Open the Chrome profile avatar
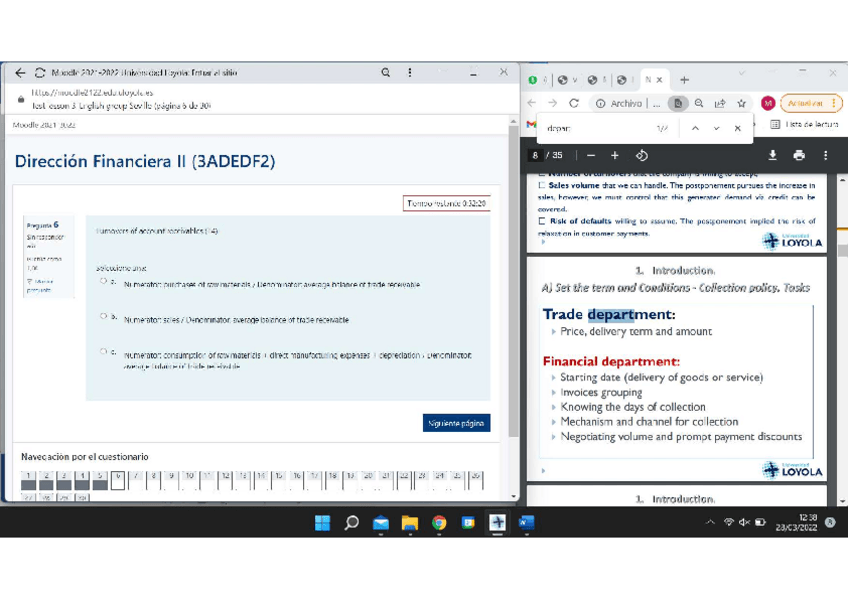Viewport: 848px width, 599px height. (x=767, y=103)
